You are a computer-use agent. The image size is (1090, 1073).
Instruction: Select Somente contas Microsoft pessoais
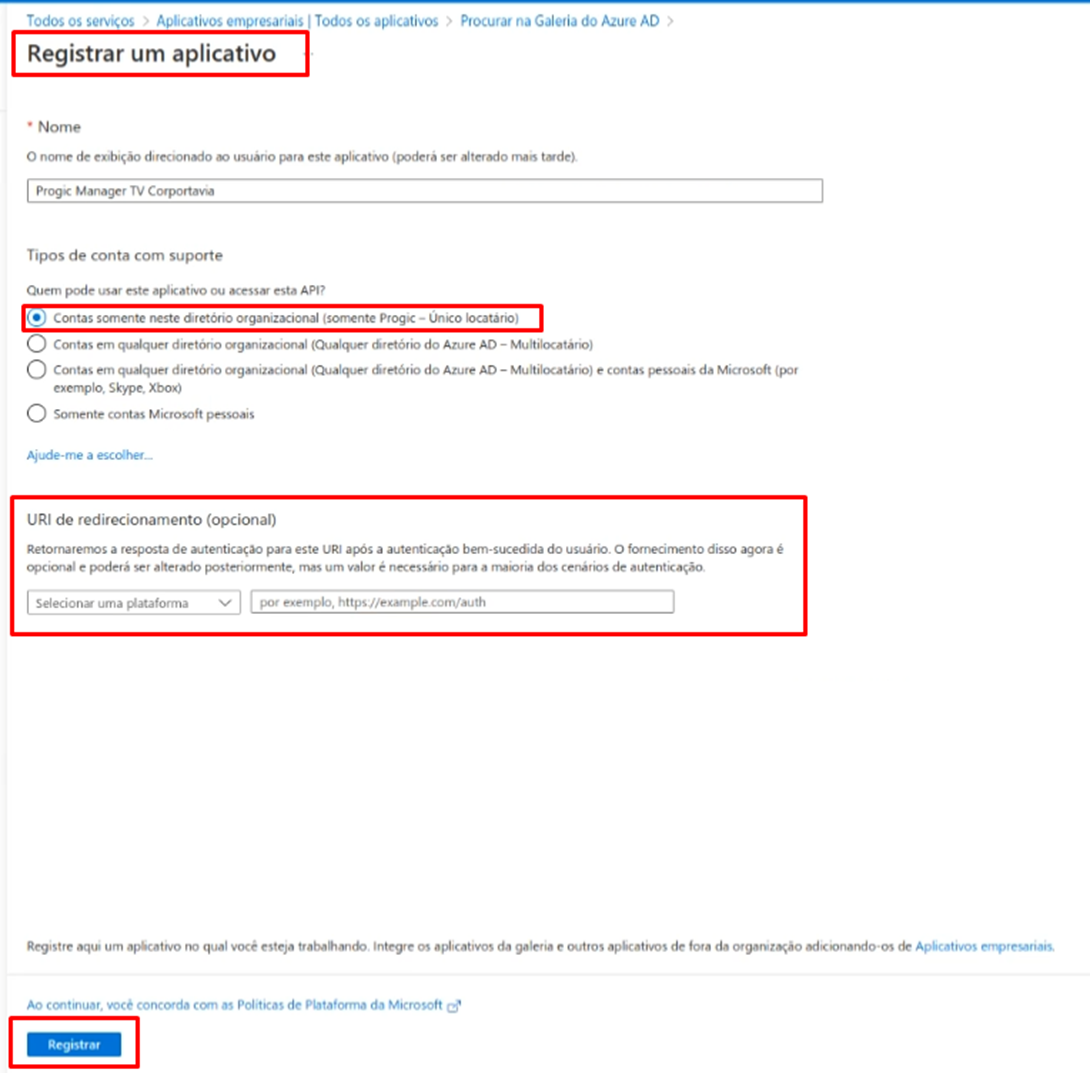[x=37, y=413]
